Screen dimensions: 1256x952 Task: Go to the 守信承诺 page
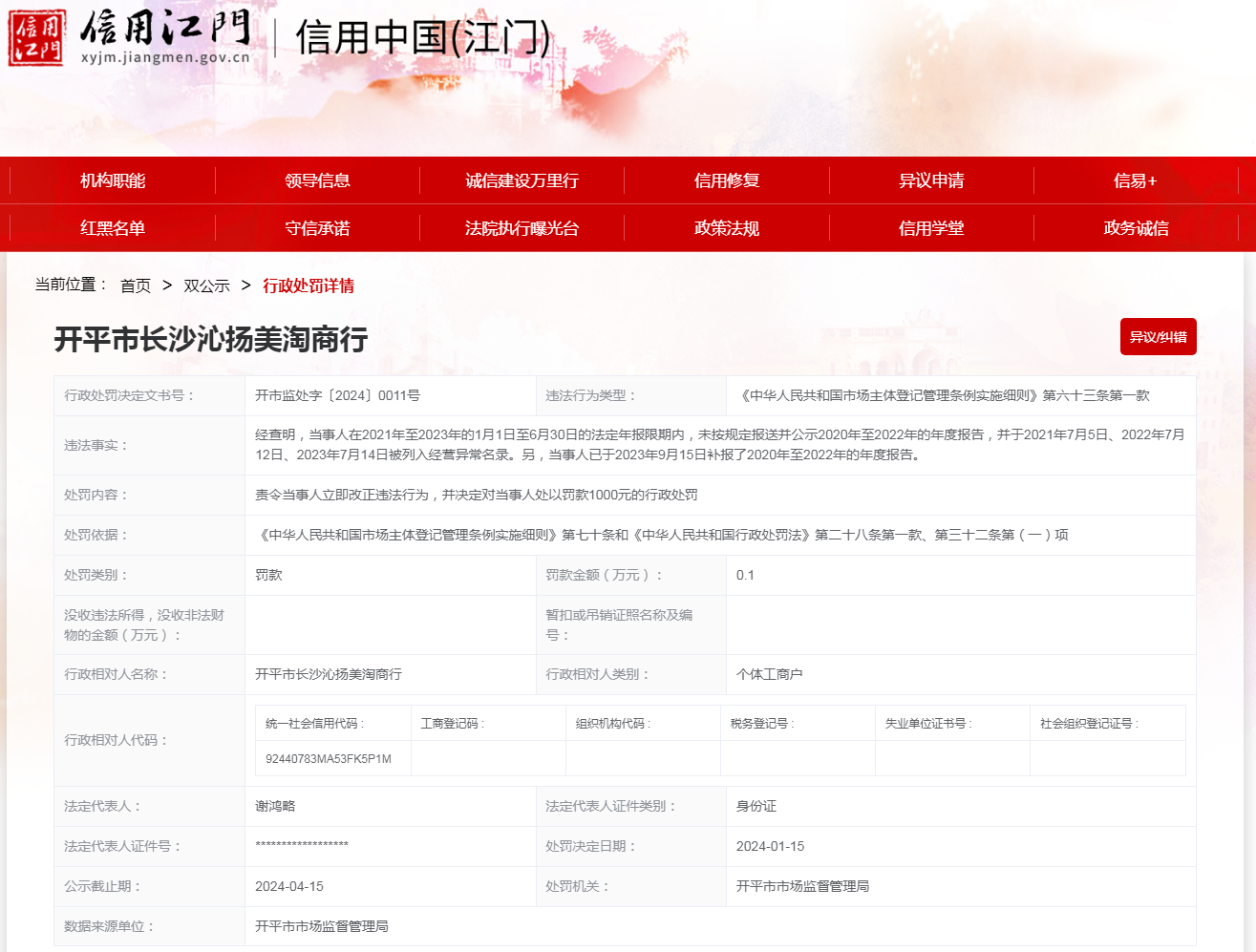317,228
